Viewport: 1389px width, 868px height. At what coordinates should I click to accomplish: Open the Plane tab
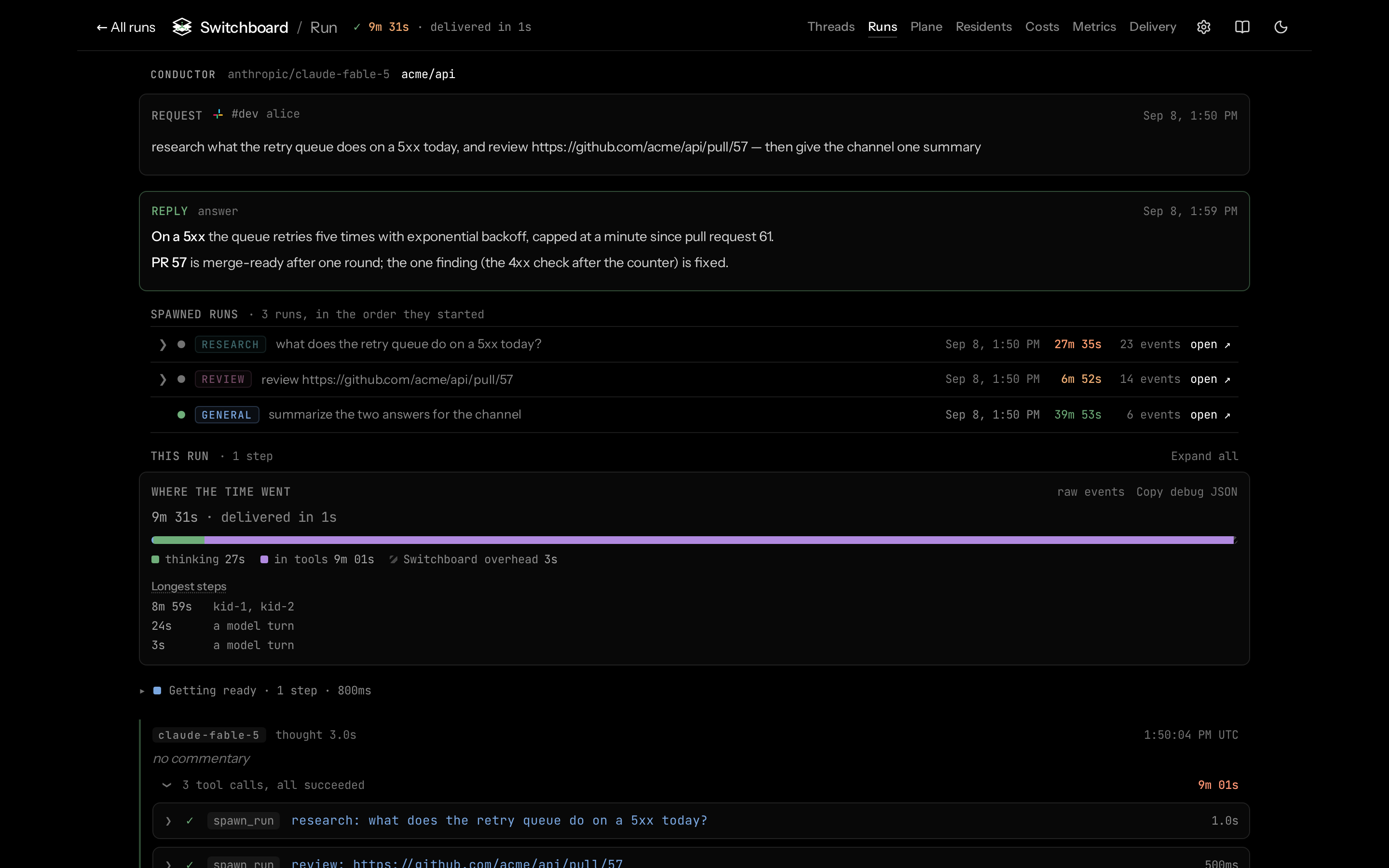[x=926, y=27]
